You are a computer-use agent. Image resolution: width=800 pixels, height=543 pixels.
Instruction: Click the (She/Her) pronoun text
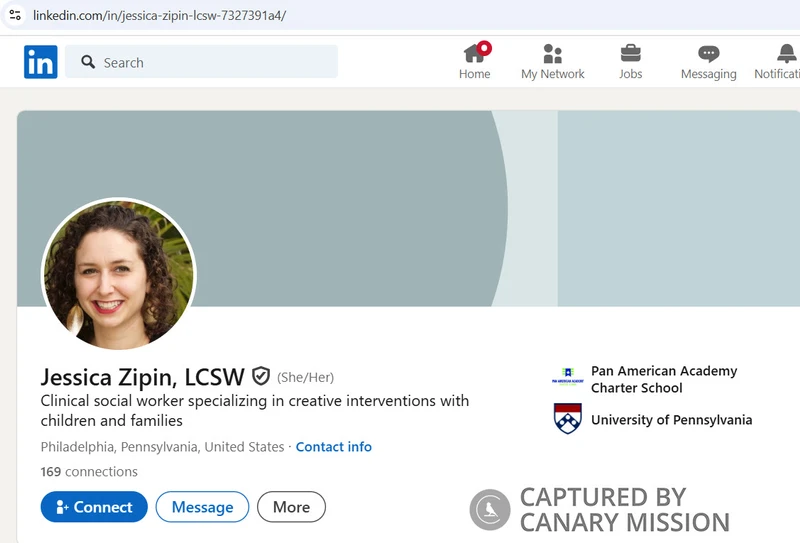306,377
